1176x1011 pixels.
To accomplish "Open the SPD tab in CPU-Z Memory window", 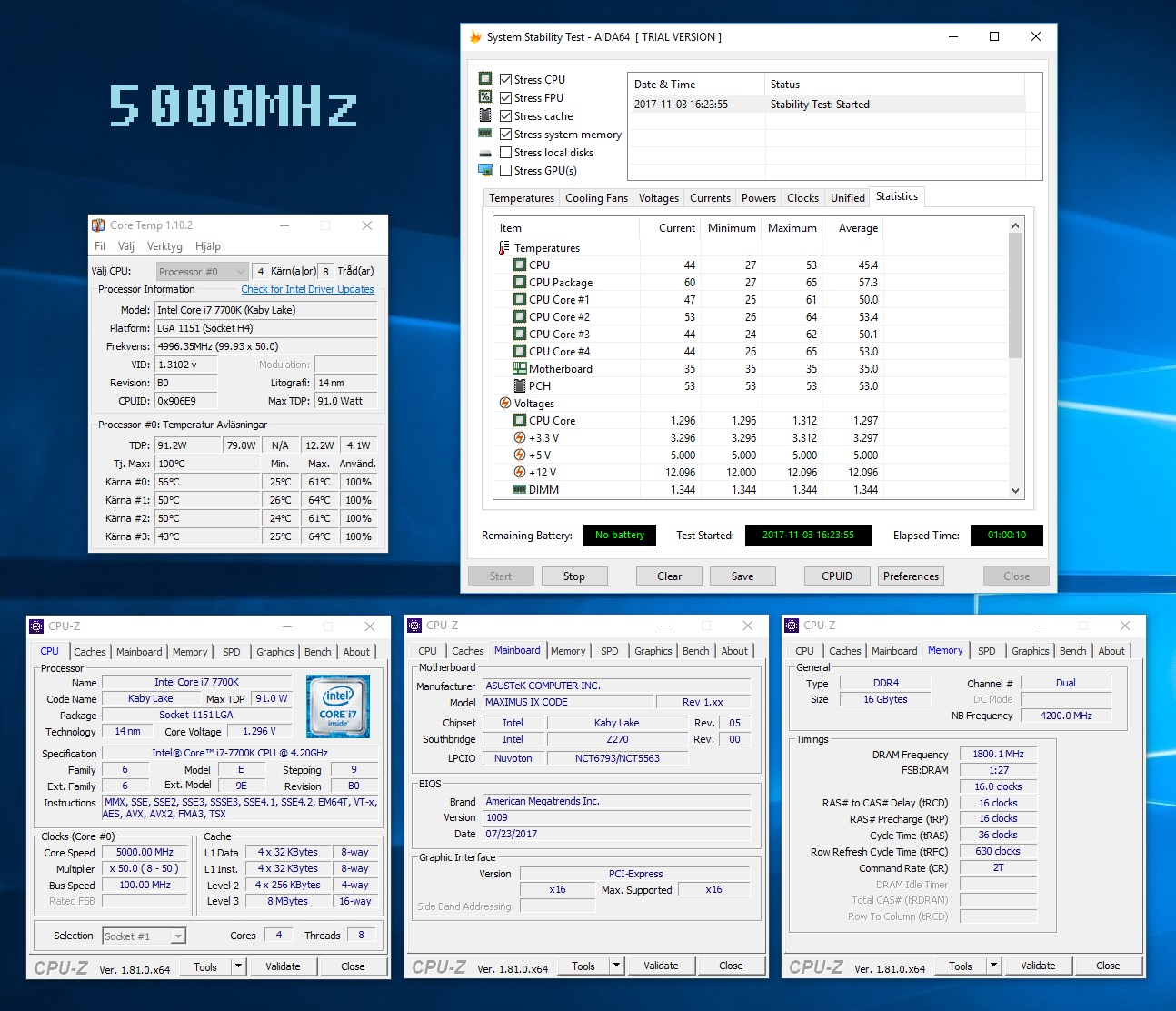I will 987,651.
